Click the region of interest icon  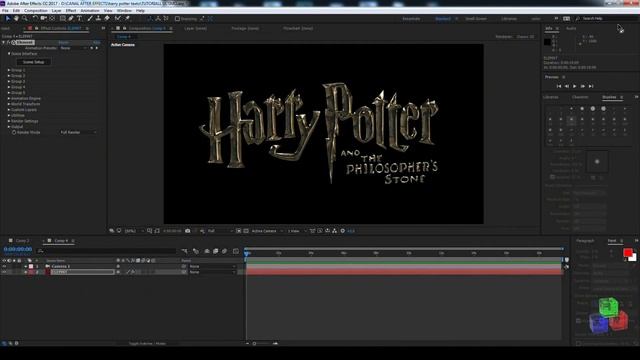pyautogui.click(x=239, y=231)
